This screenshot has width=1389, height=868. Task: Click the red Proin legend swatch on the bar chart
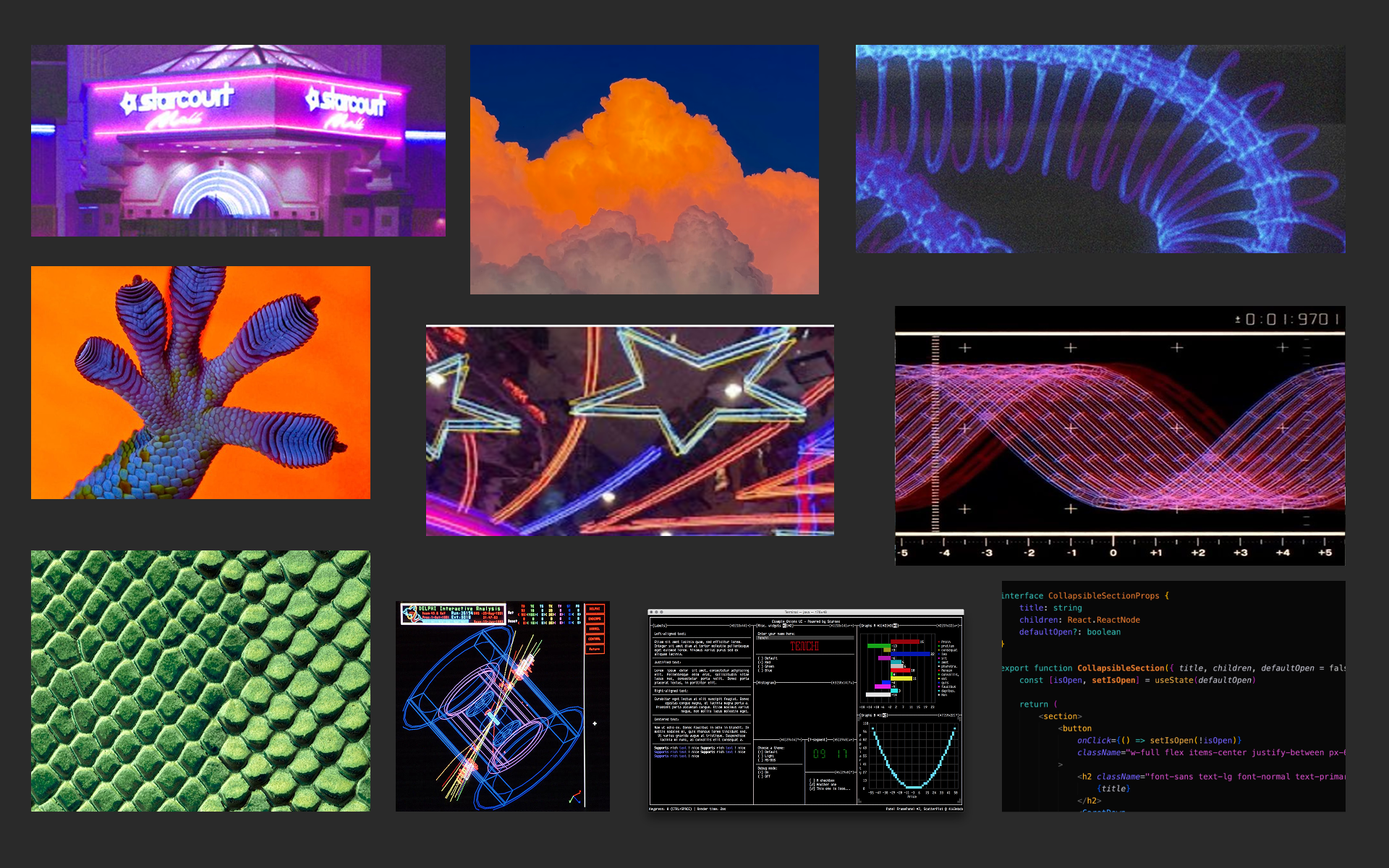click(x=939, y=642)
